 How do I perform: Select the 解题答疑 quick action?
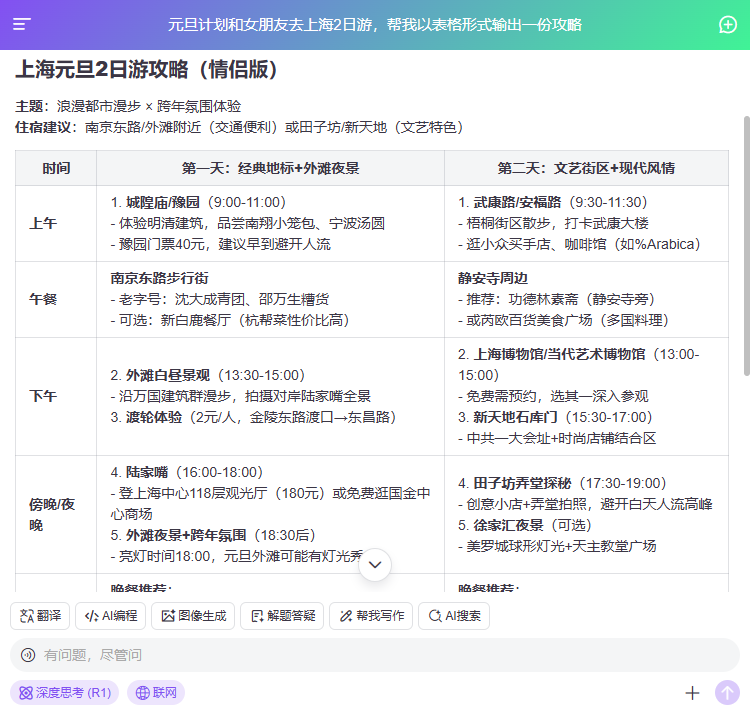pyautogui.click(x=282, y=616)
